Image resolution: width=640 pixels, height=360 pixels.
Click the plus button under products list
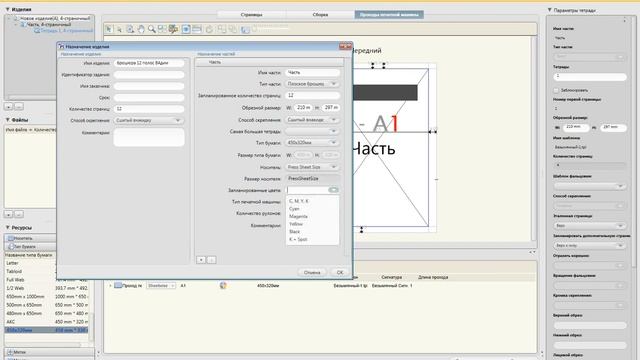pos(9,107)
